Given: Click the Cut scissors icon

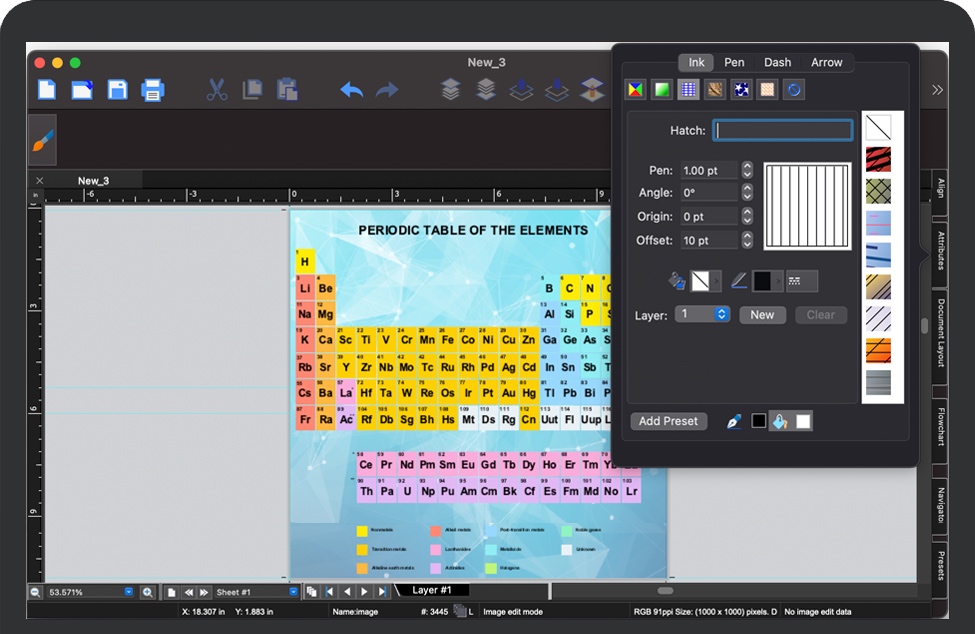Looking at the screenshot, I should pyautogui.click(x=217, y=90).
